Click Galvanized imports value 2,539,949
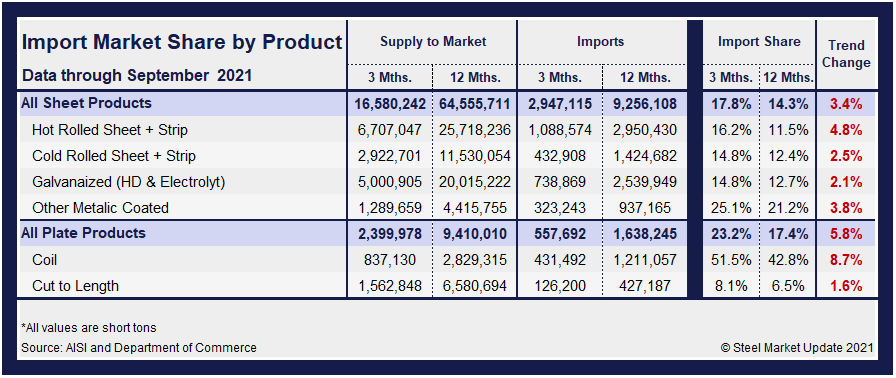The height and width of the screenshot is (378, 896). click(x=645, y=182)
